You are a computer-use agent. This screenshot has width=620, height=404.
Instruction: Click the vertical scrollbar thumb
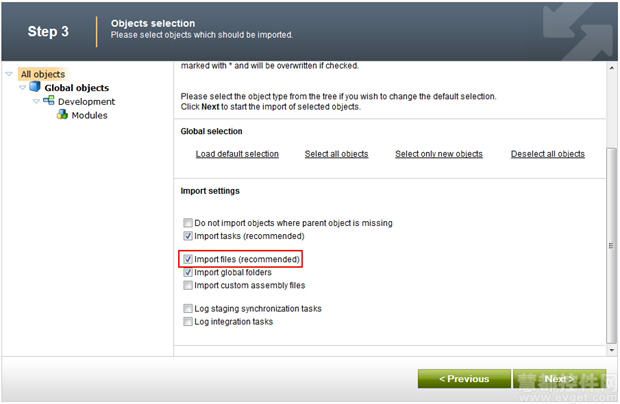[x=612, y=245]
